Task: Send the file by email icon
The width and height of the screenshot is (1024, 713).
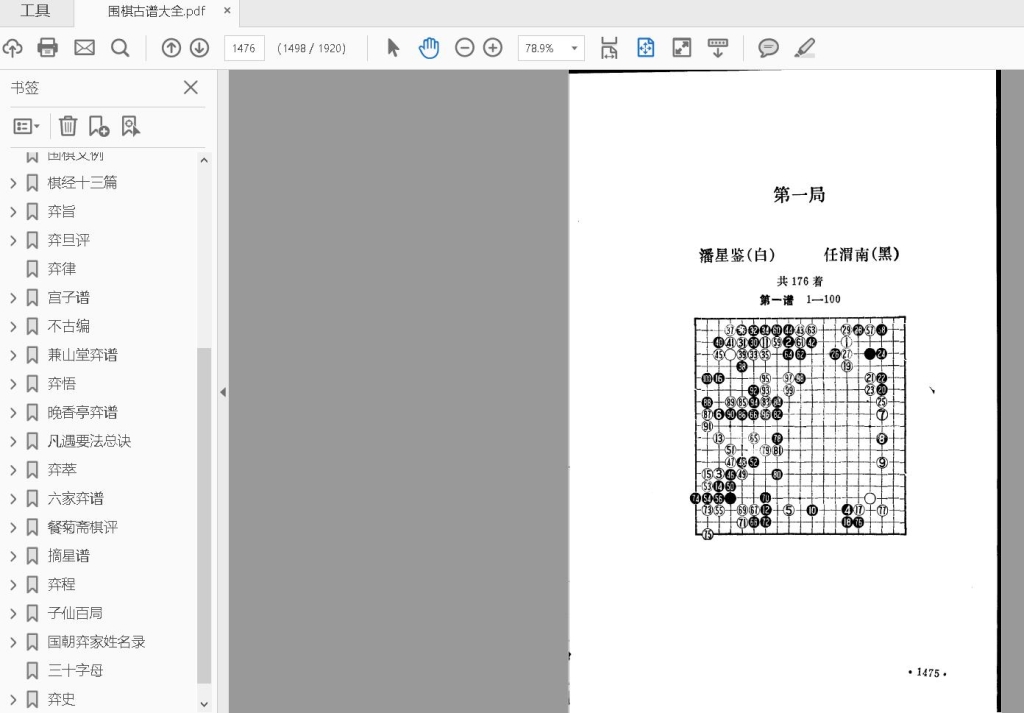Action: pyautogui.click(x=84, y=47)
